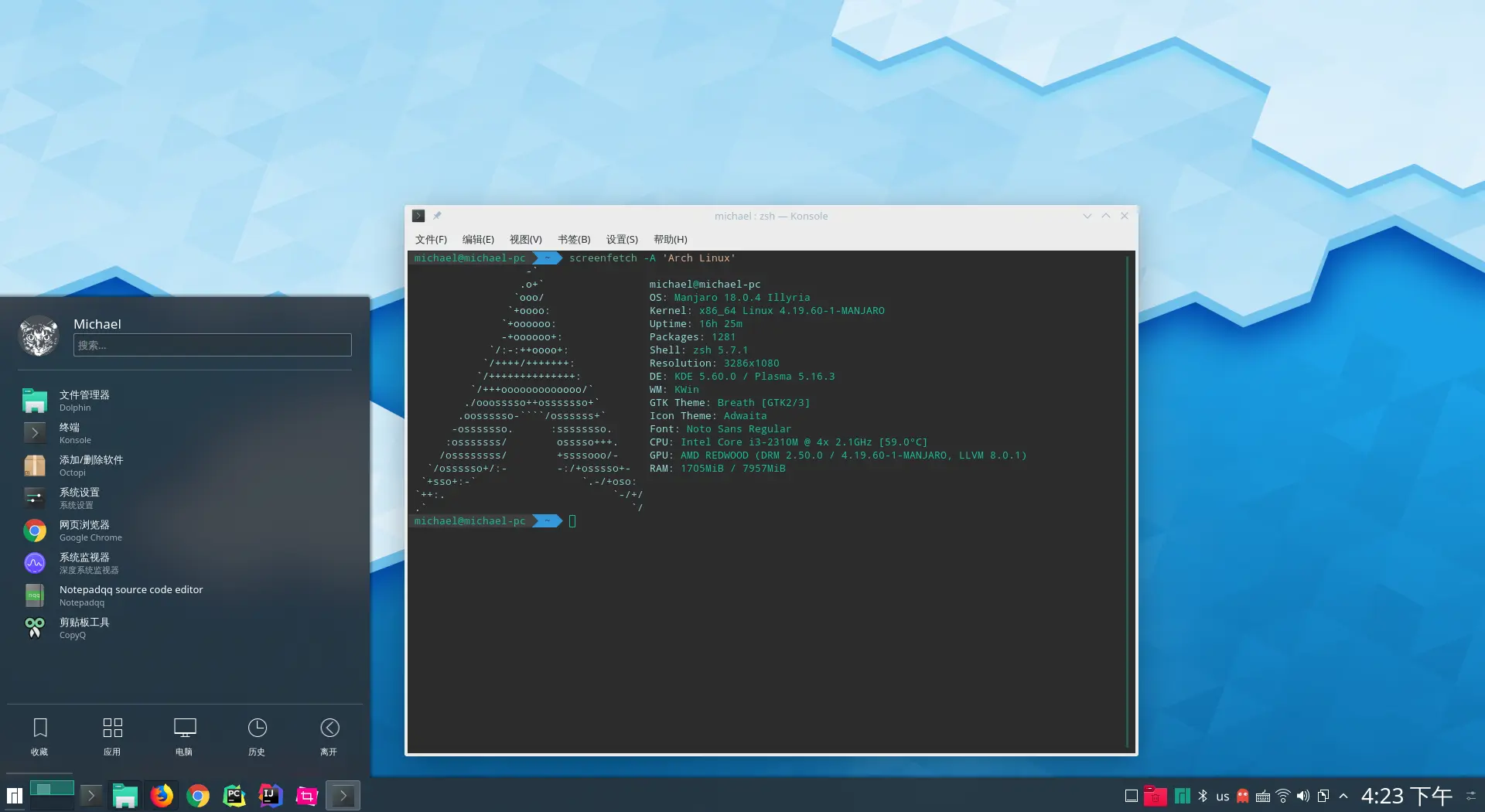Click 离开 to open leave options

pos(329,735)
